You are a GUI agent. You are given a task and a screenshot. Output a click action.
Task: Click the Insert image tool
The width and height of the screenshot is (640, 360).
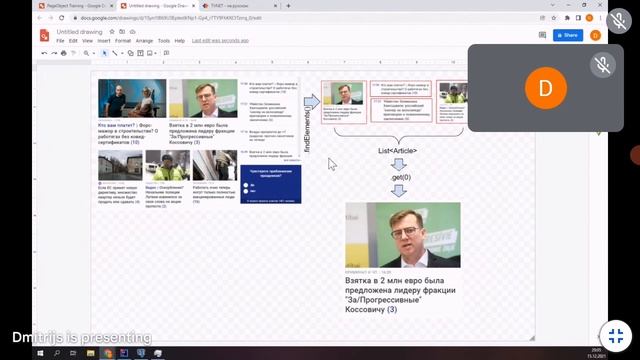(150, 53)
